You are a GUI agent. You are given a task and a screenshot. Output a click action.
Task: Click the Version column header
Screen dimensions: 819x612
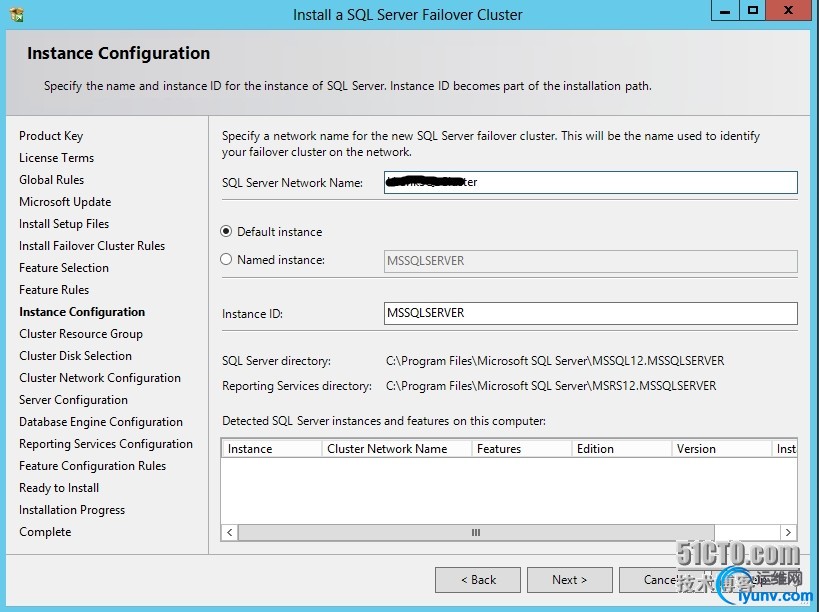[x=721, y=449]
